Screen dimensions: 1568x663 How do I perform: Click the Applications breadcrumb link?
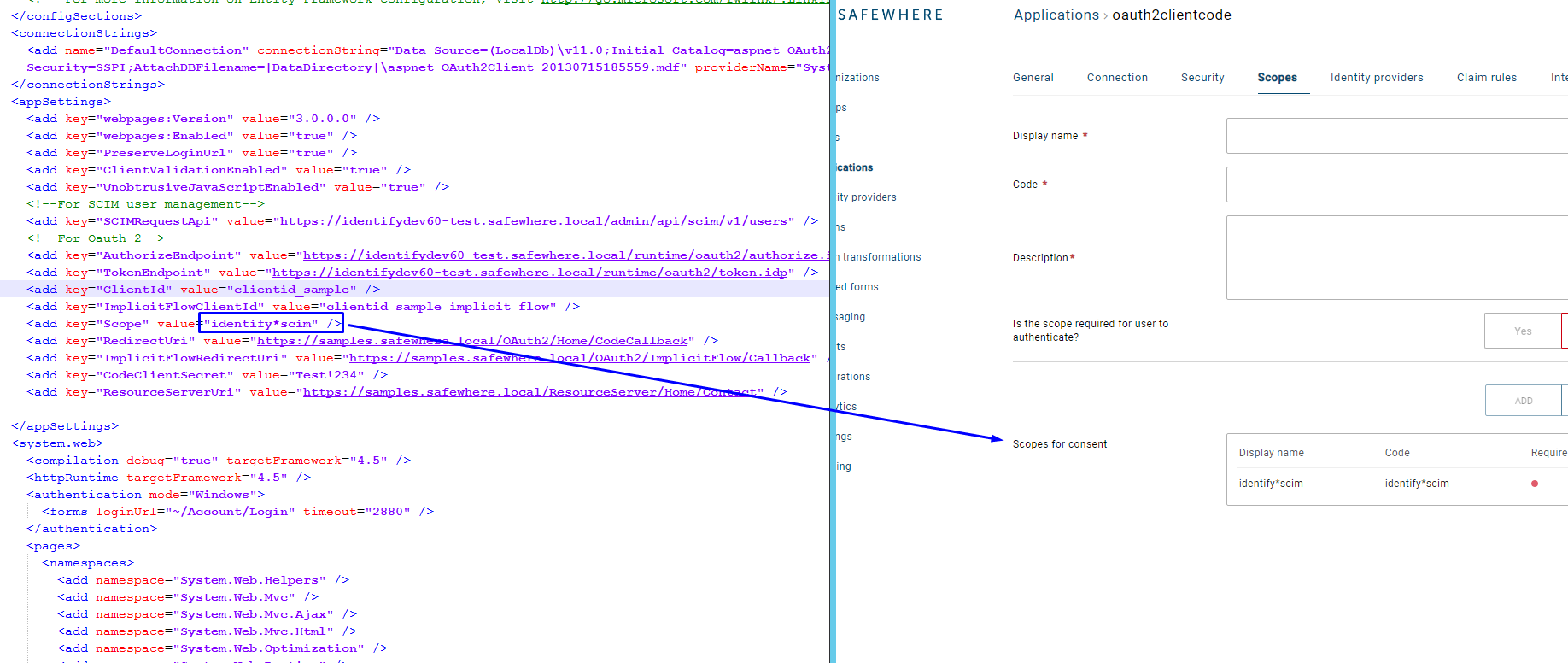pyautogui.click(x=1056, y=15)
